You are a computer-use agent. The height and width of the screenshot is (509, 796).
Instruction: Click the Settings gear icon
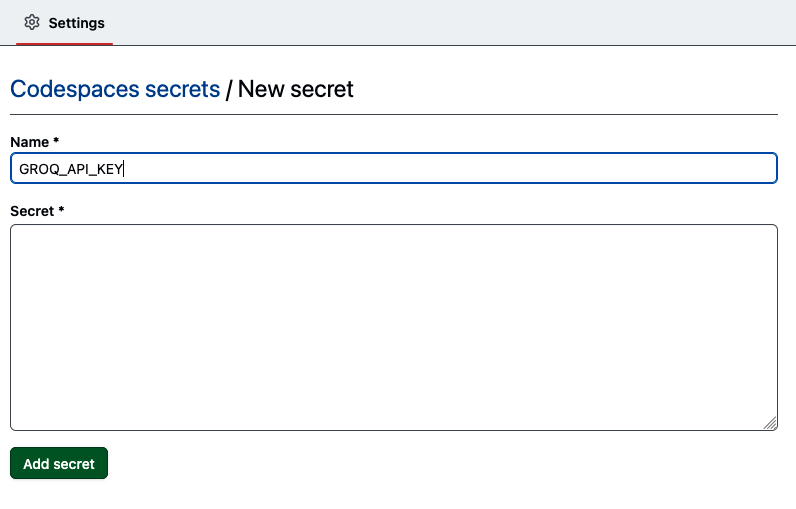coord(32,22)
